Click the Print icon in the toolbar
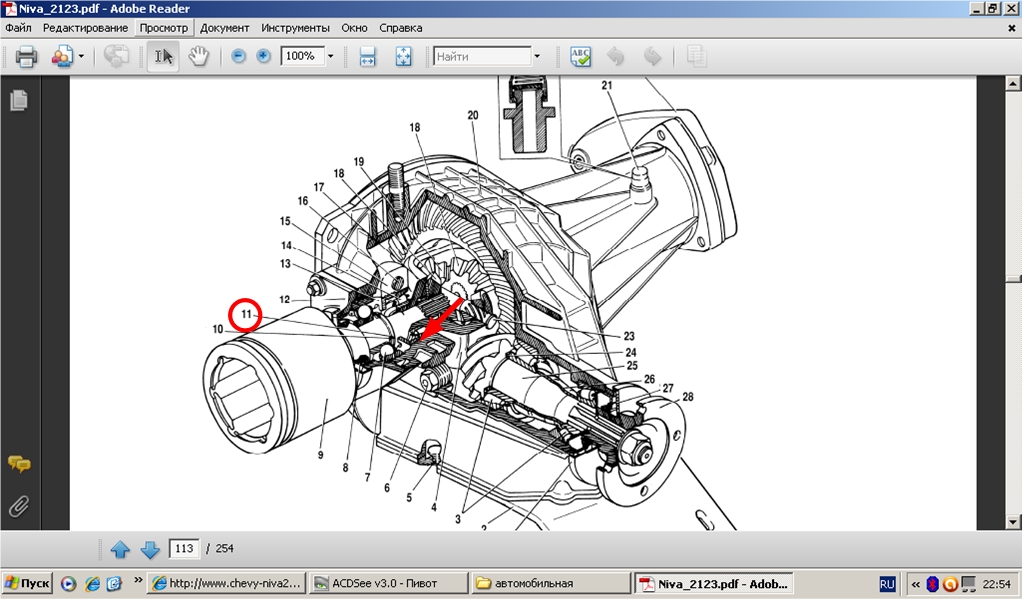 point(26,57)
